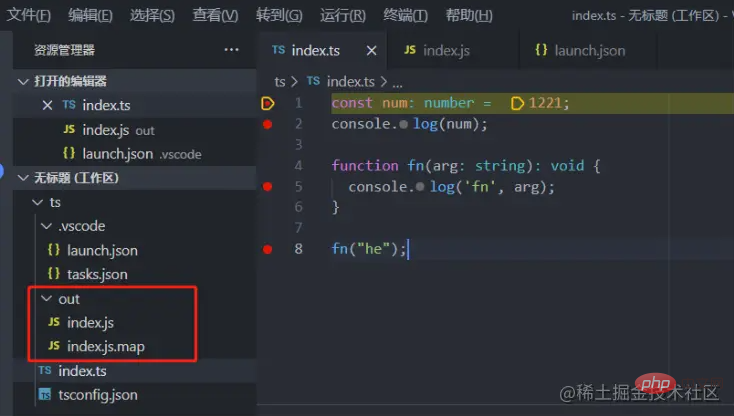
Task: Open index.ts in ts folder tree
Action: pyautogui.click(x=134, y=371)
